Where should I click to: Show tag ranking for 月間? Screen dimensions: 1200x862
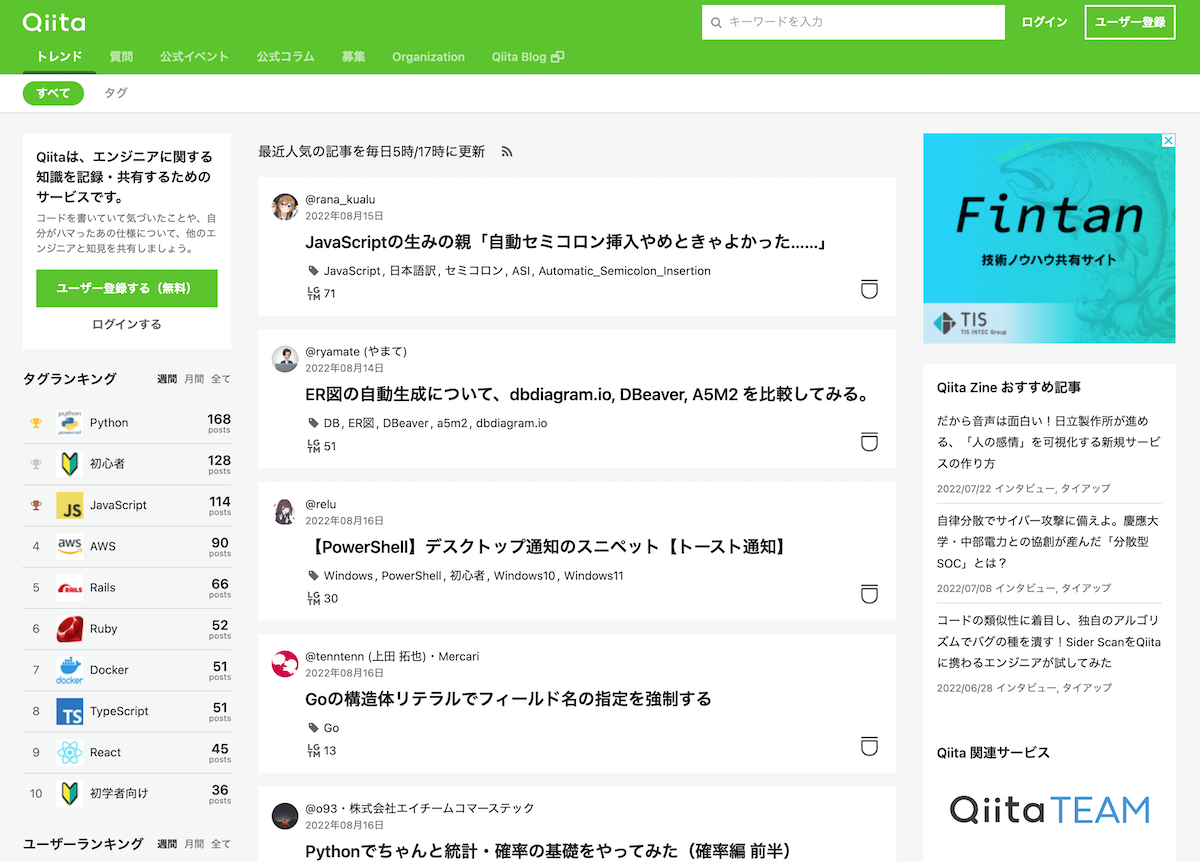(x=194, y=379)
